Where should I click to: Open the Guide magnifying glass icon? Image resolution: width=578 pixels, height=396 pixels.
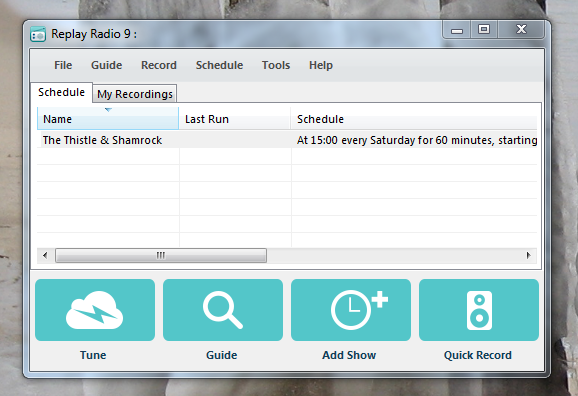click(x=223, y=310)
